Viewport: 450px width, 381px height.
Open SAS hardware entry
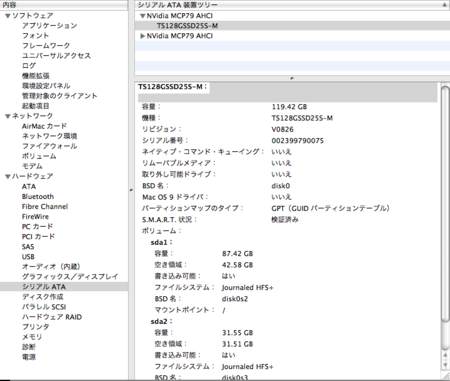(x=28, y=247)
